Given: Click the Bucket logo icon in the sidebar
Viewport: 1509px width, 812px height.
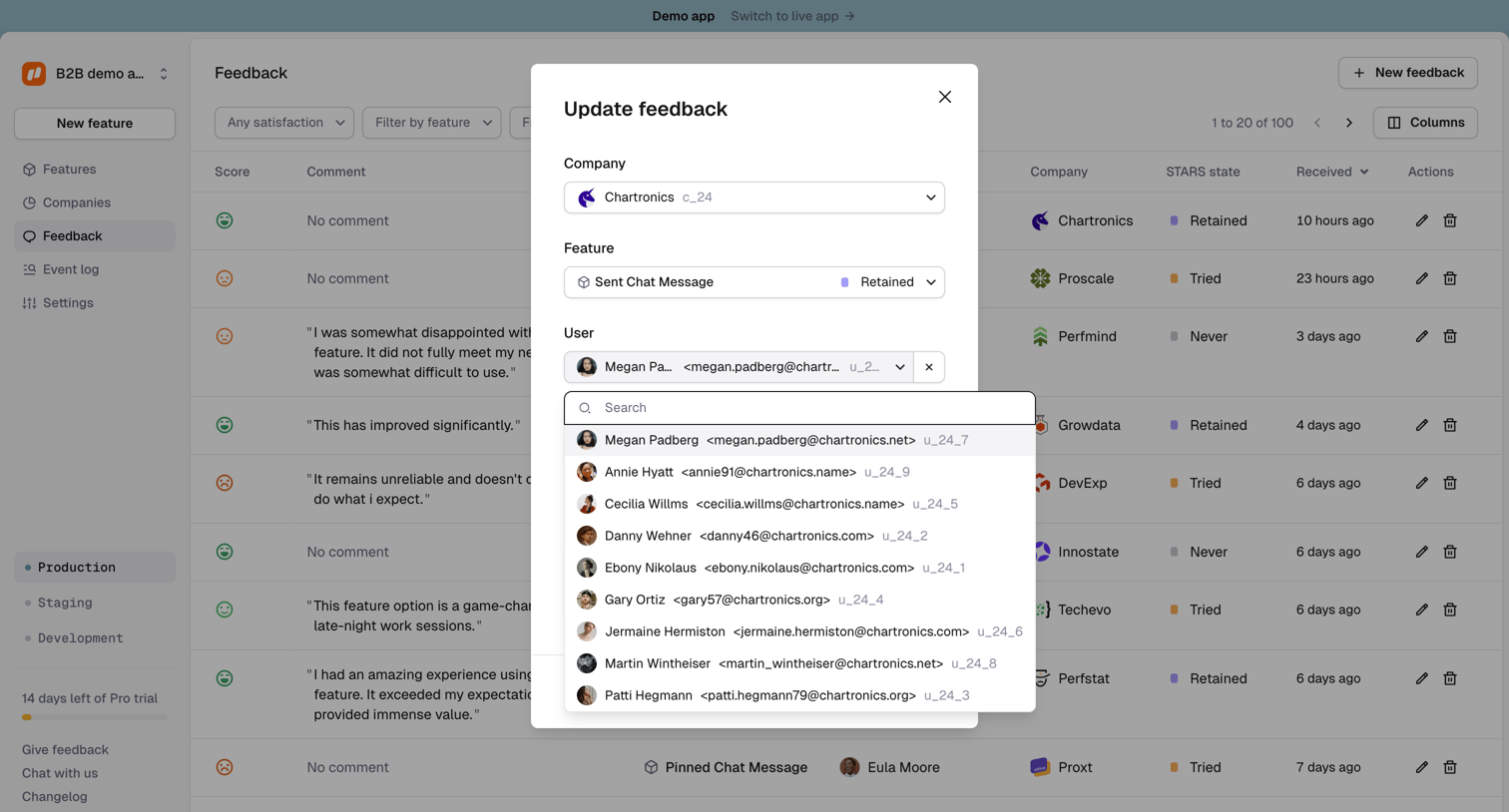Looking at the screenshot, I should (x=34, y=74).
